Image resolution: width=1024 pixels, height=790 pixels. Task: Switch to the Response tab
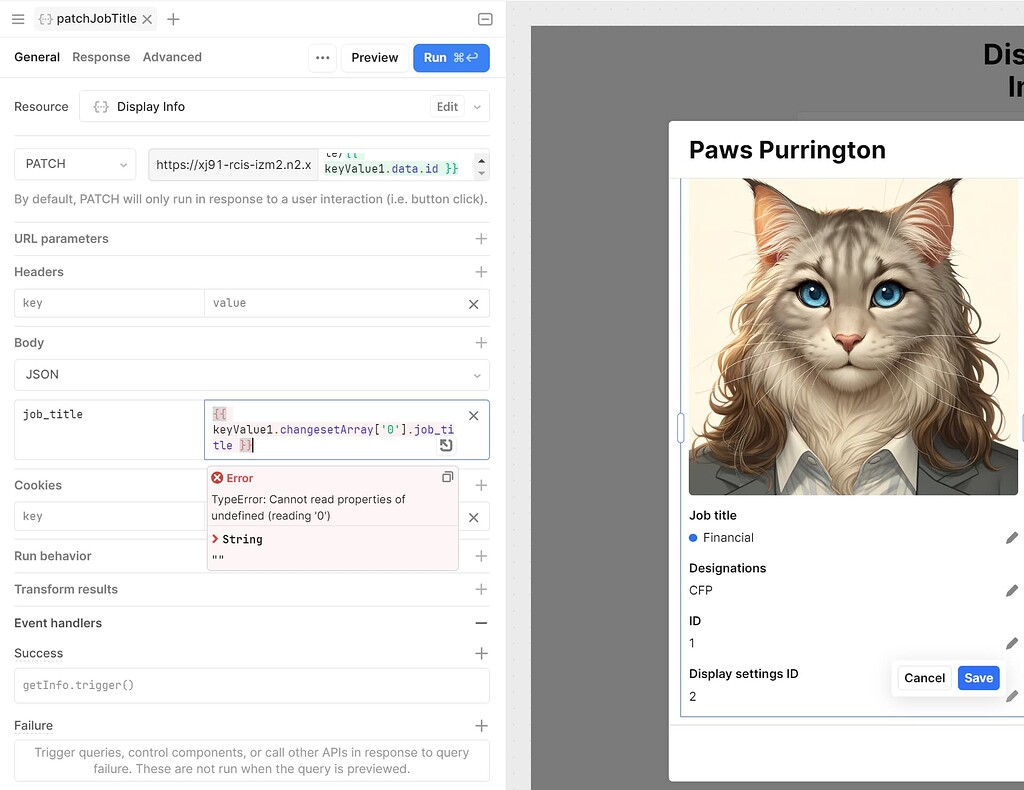(101, 58)
